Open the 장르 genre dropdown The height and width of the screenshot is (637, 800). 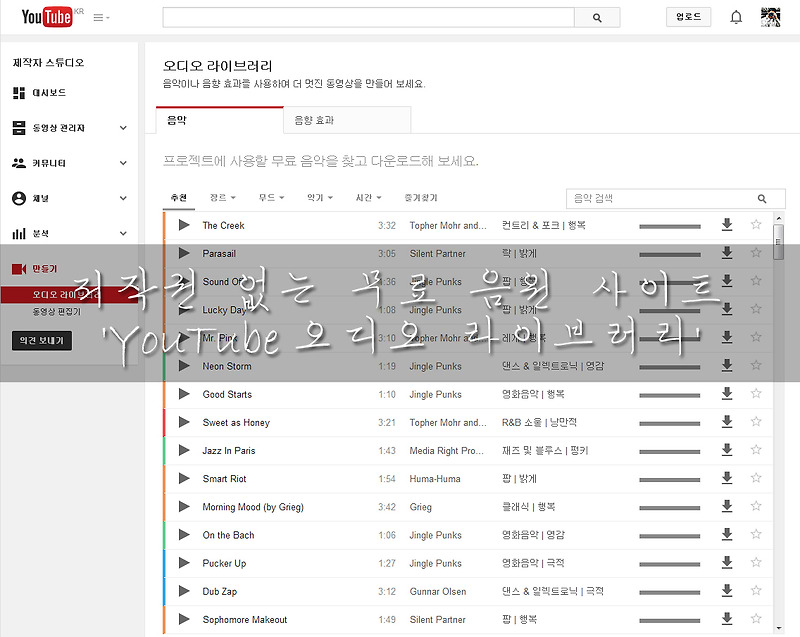223,198
